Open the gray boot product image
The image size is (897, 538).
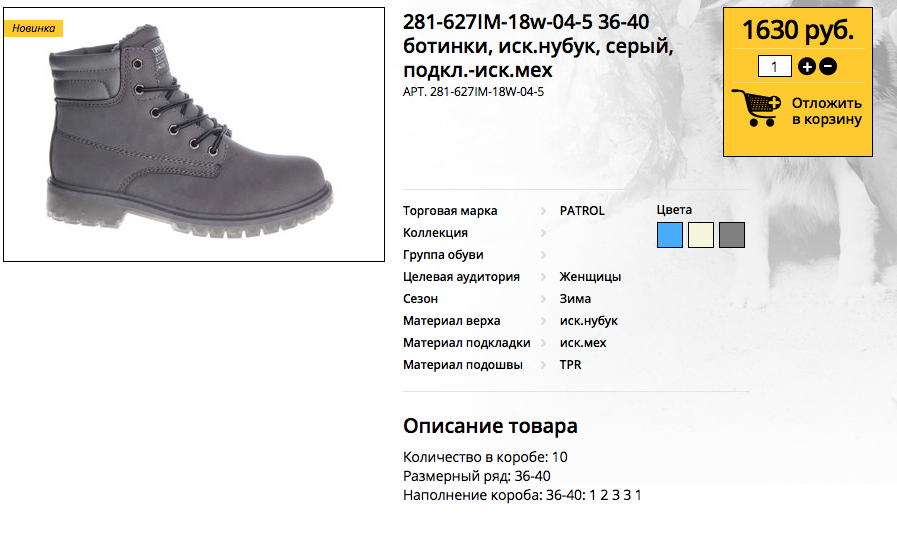[x=194, y=134]
